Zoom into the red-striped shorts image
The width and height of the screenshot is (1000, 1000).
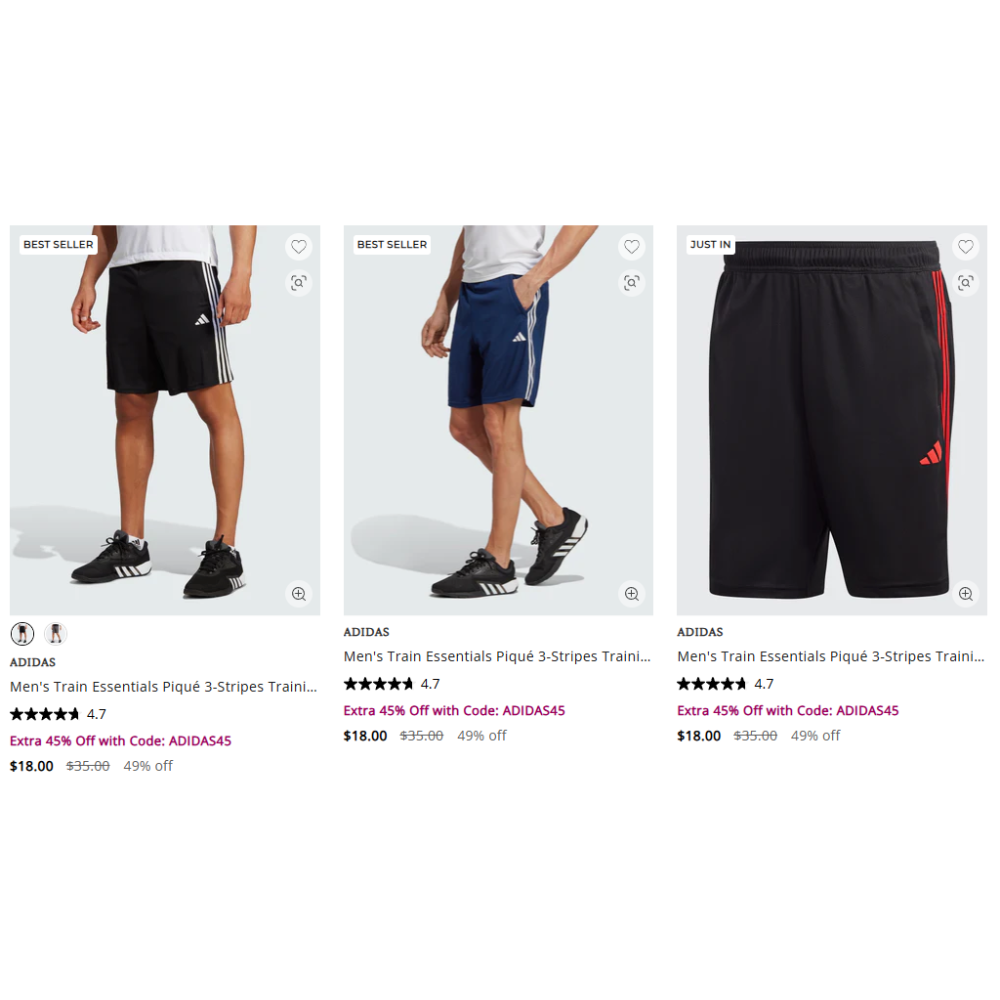(966, 594)
